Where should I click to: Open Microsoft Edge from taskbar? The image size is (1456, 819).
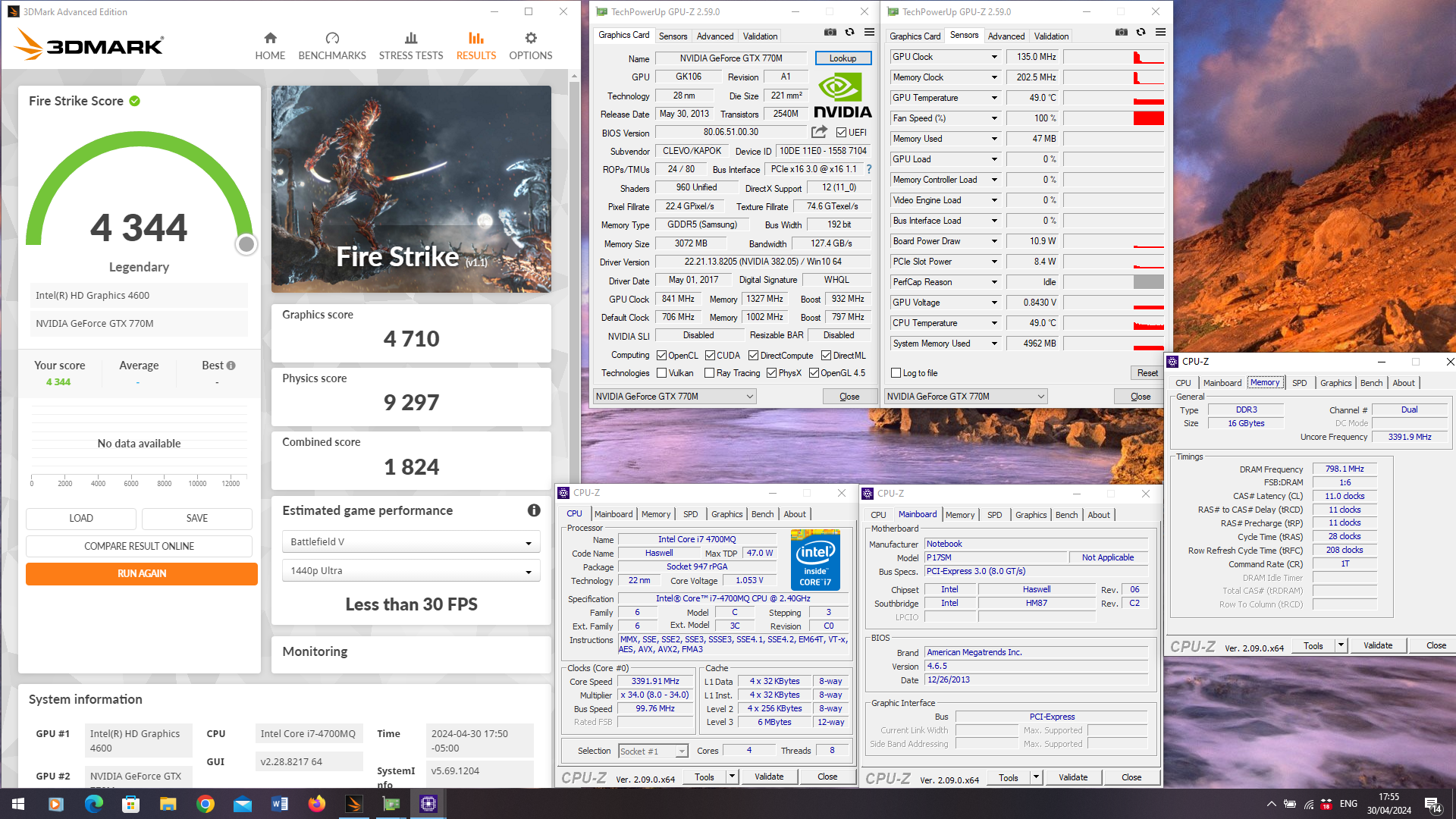click(x=93, y=804)
